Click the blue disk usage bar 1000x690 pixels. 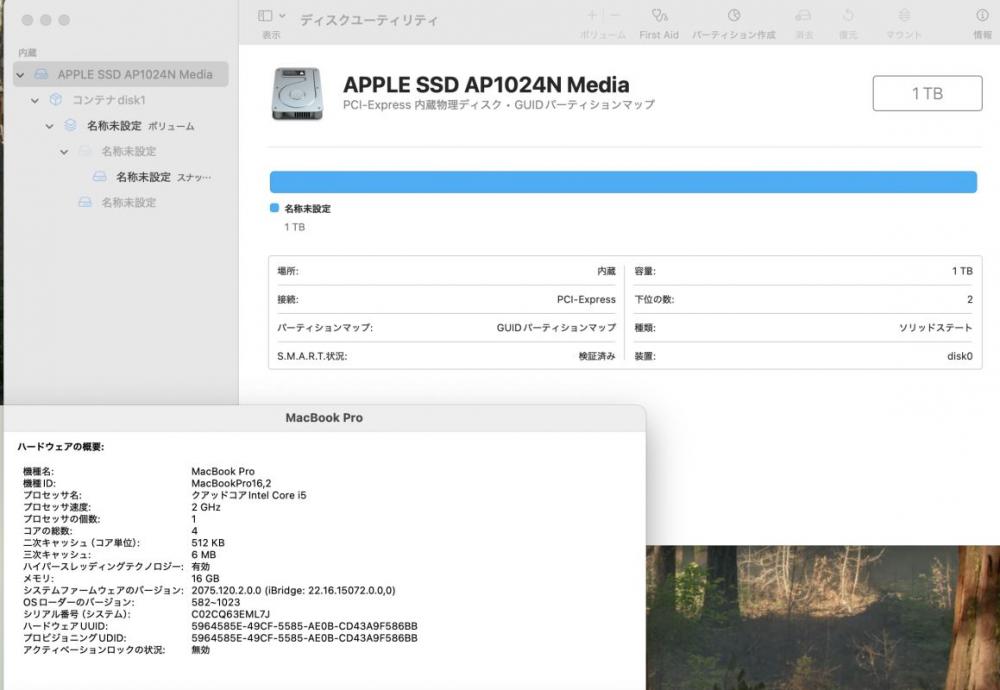coord(623,182)
